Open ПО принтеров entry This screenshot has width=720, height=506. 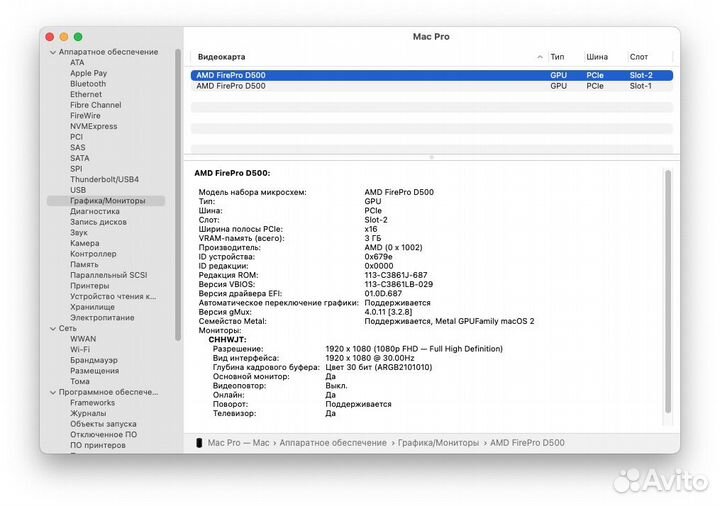[x=98, y=445]
